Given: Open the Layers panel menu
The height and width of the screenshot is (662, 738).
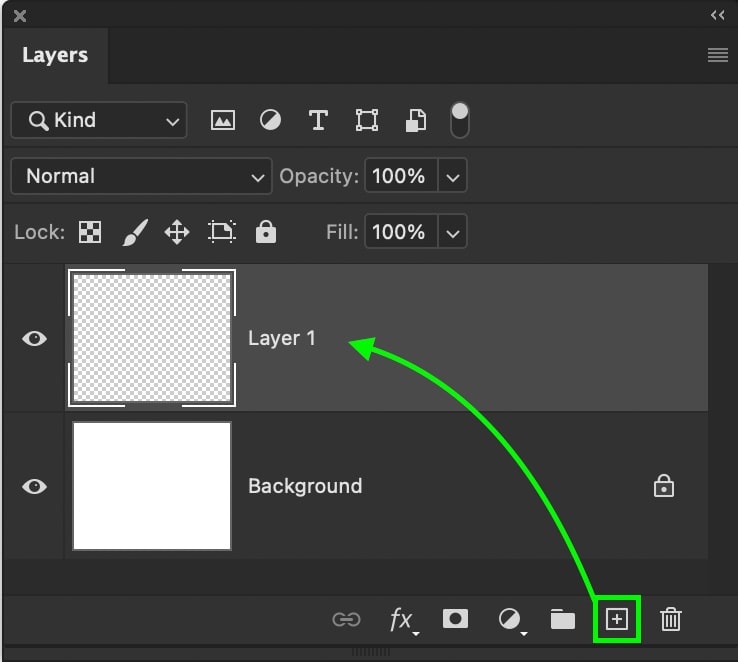Looking at the screenshot, I should (717, 56).
